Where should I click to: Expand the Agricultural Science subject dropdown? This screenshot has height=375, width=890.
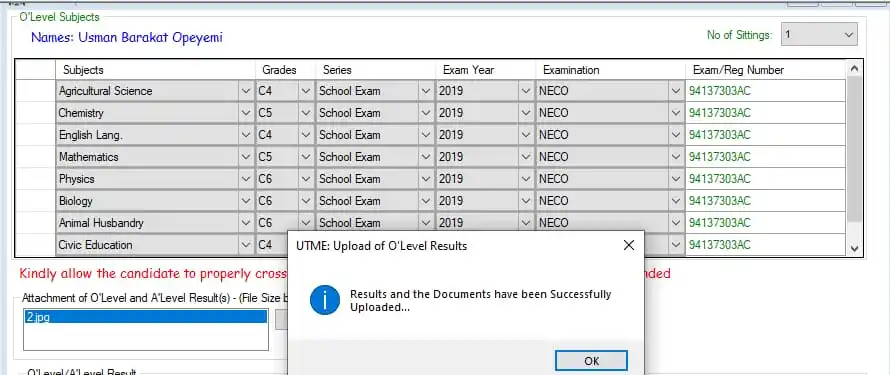point(246,91)
